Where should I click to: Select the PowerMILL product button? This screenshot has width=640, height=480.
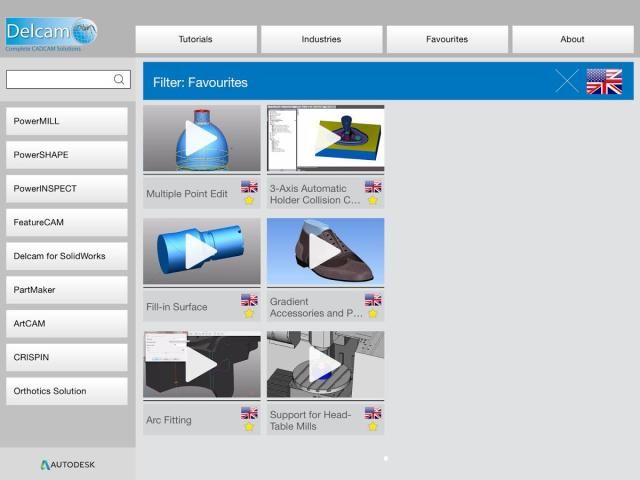67,121
